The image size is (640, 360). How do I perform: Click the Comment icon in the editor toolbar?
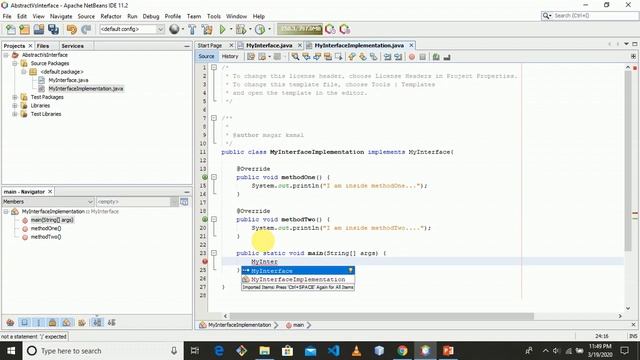436,57
